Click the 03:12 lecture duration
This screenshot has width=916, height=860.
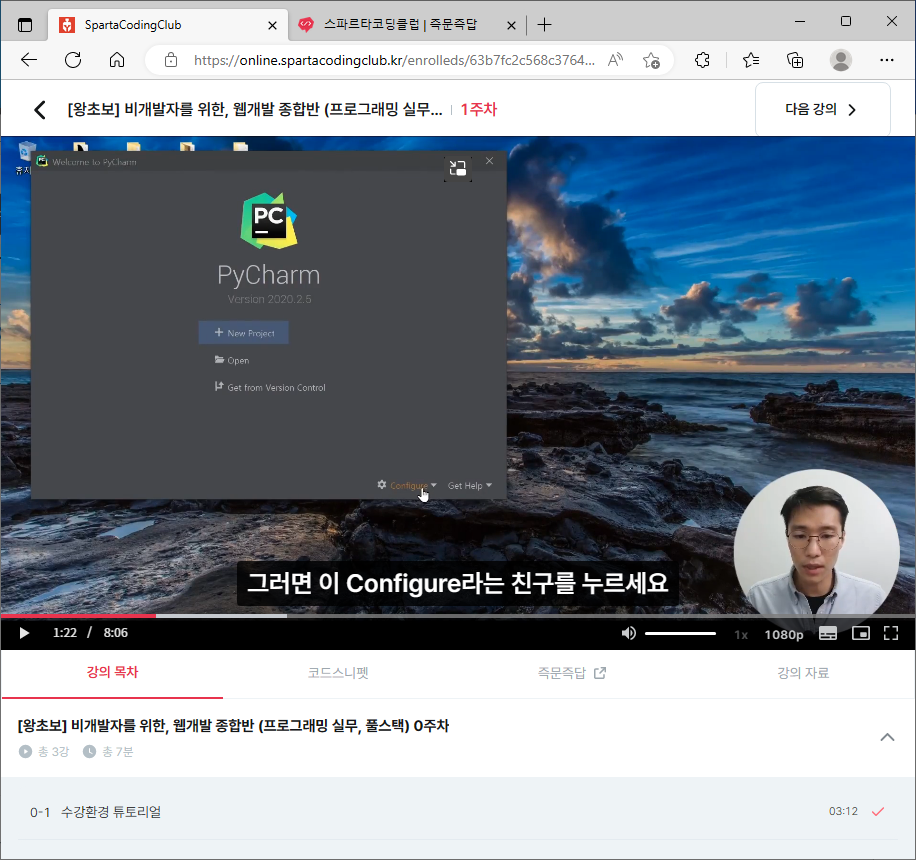point(843,812)
